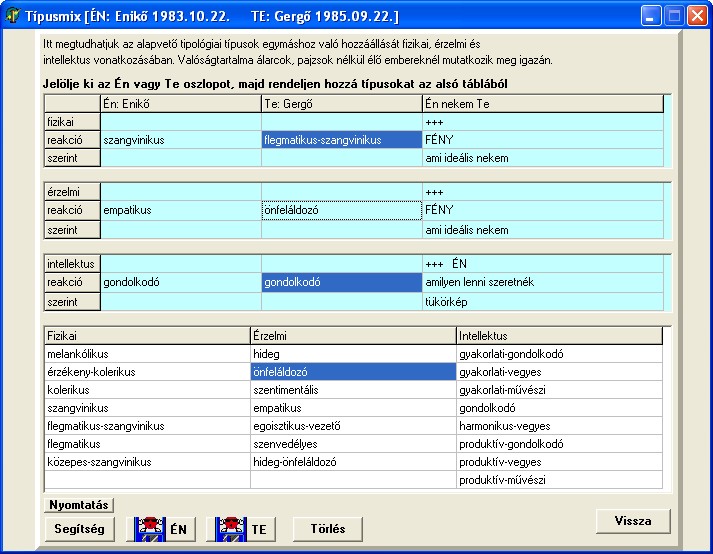
Task: Select szangvinikus in the lower Fizikai list
Action: (x=147, y=408)
